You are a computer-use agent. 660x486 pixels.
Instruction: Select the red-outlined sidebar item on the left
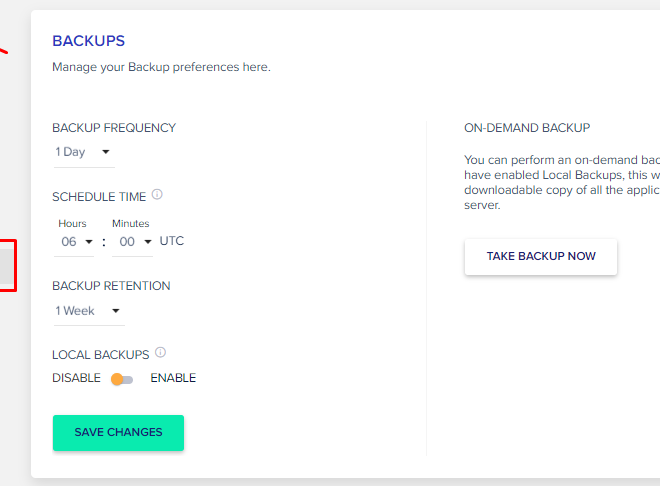(8, 265)
